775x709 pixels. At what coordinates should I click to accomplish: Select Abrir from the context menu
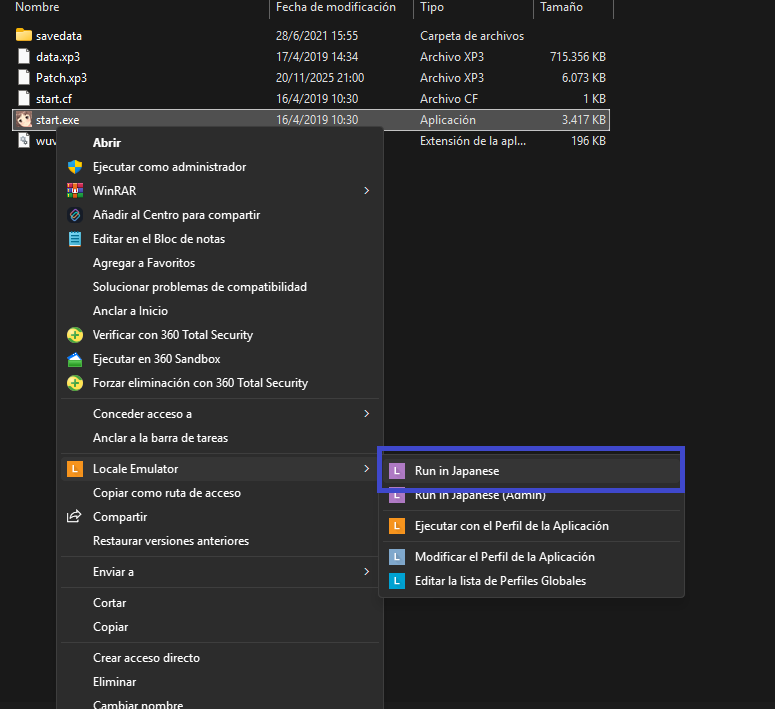tap(107, 143)
